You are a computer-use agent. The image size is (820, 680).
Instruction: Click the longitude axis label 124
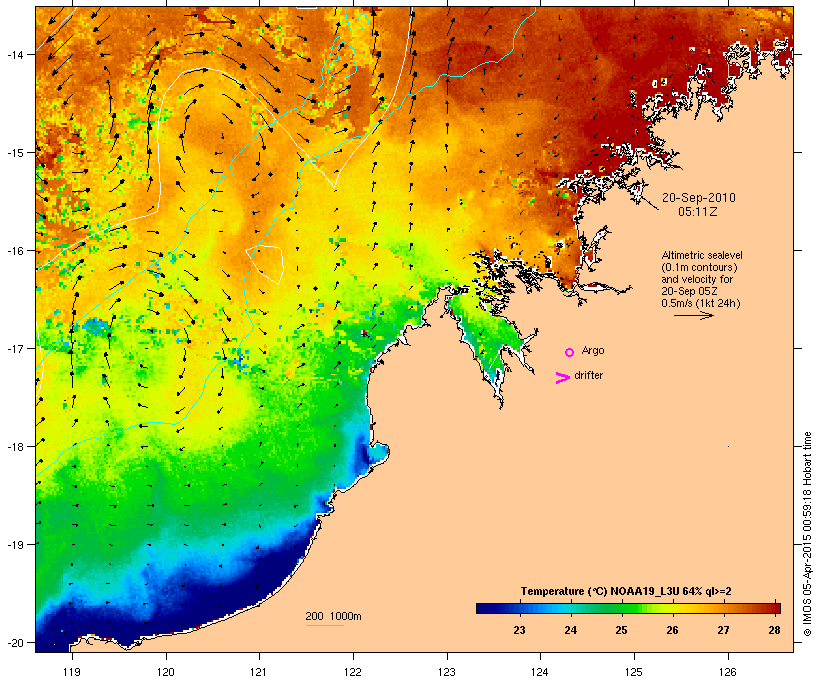[540, 672]
